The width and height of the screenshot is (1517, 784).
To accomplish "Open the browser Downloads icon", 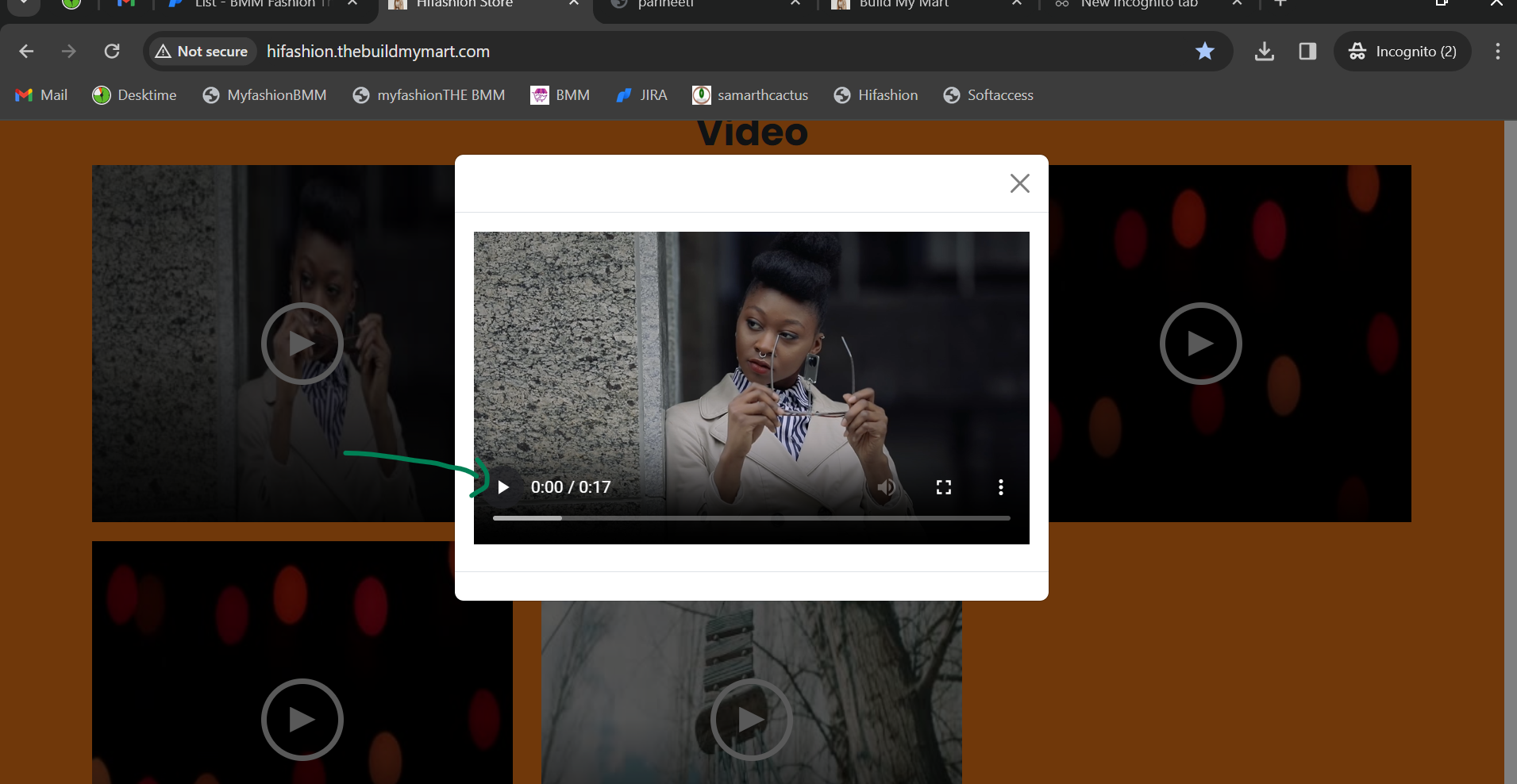I will point(1265,52).
